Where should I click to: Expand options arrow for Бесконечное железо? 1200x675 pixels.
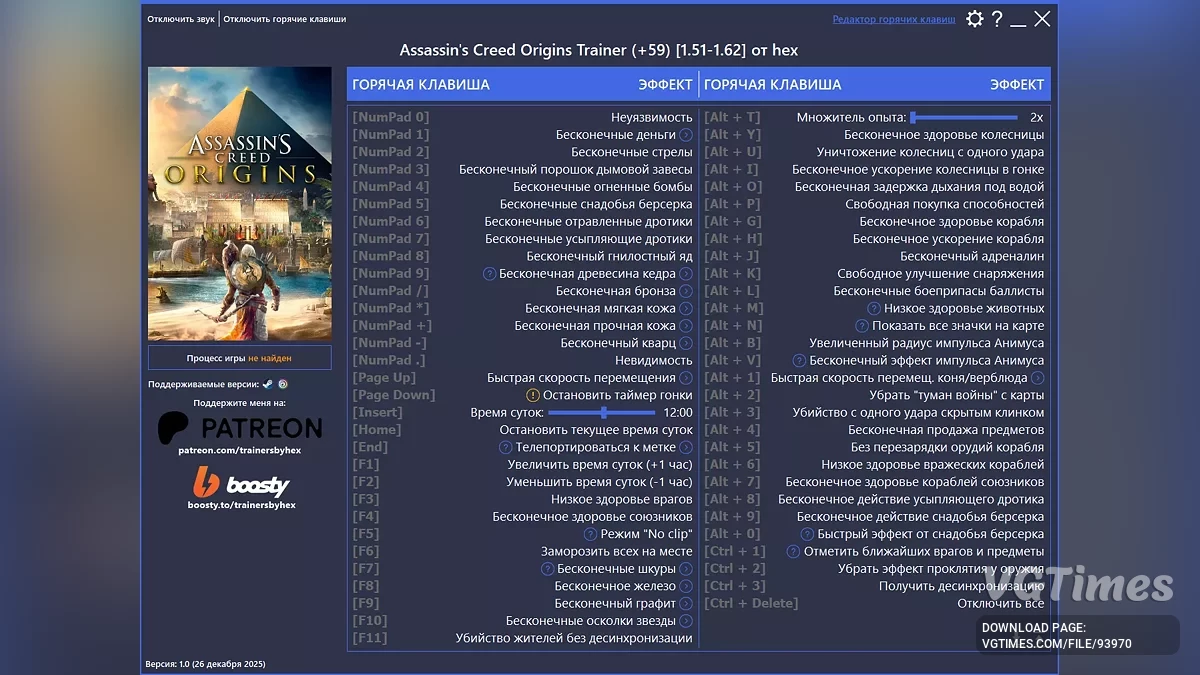686,586
